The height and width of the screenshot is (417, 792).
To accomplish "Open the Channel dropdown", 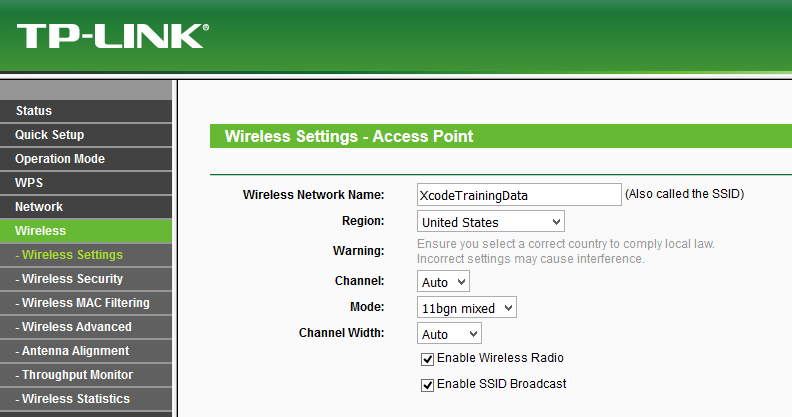I will 443,282.
